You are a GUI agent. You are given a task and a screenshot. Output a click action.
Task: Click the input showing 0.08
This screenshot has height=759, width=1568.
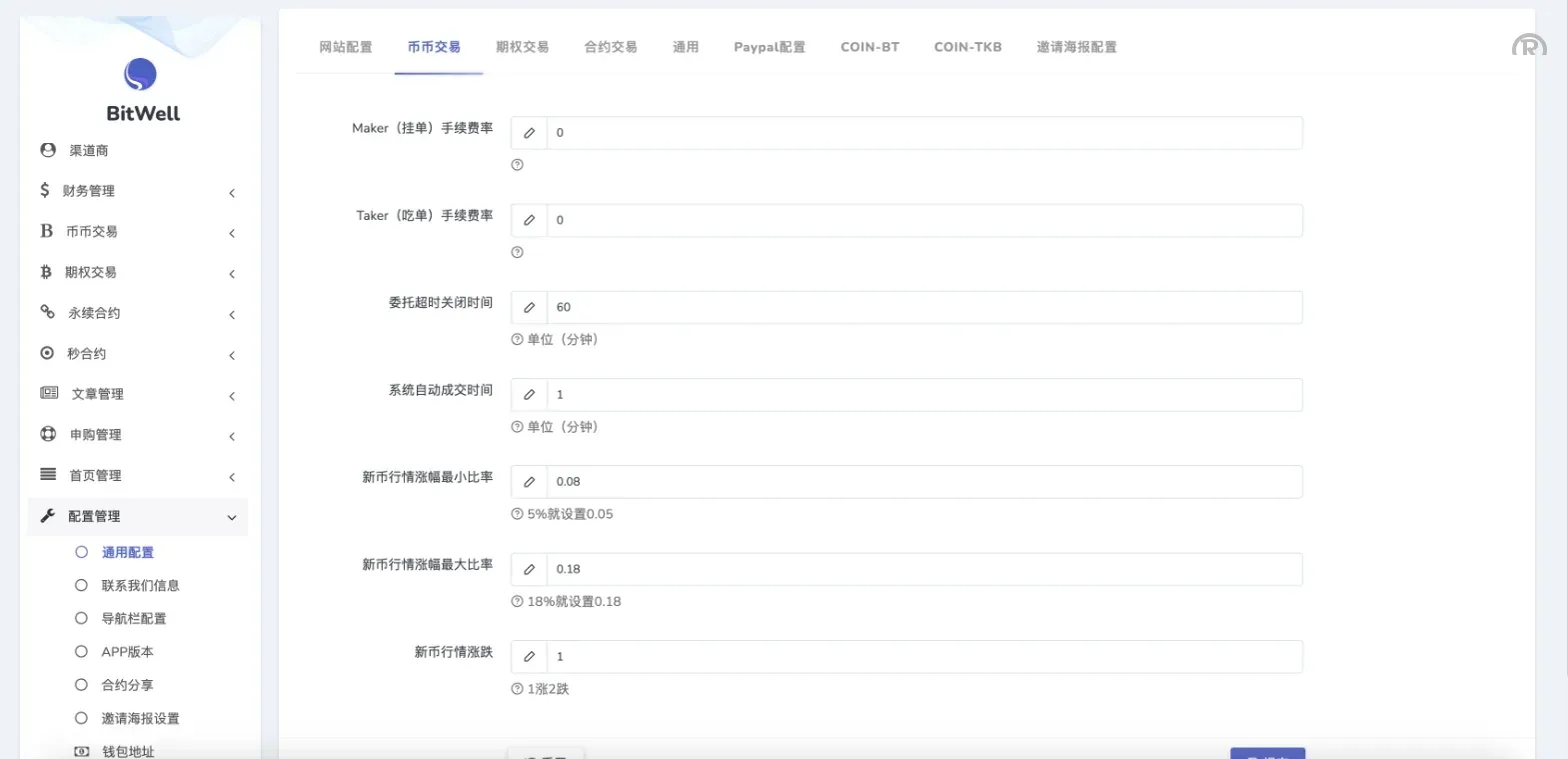(924, 482)
